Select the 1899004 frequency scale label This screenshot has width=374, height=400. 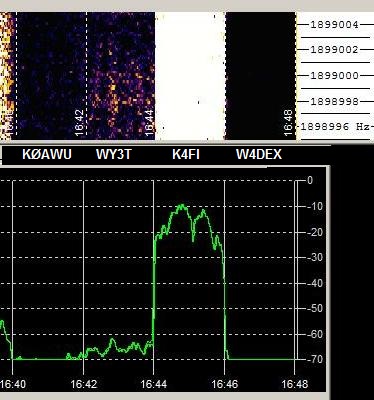click(334, 25)
